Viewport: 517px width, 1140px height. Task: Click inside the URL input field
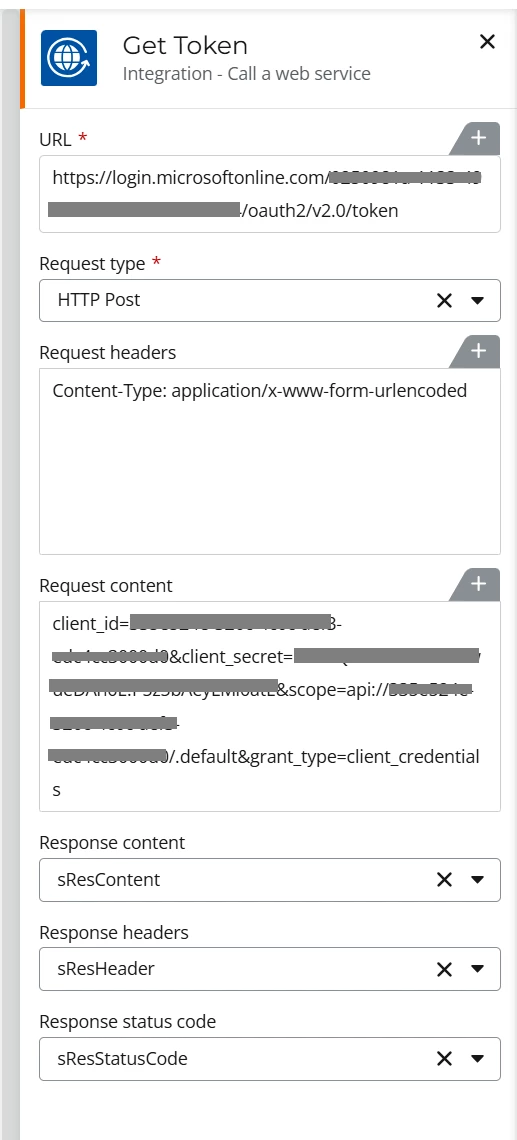(x=270, y=194)
